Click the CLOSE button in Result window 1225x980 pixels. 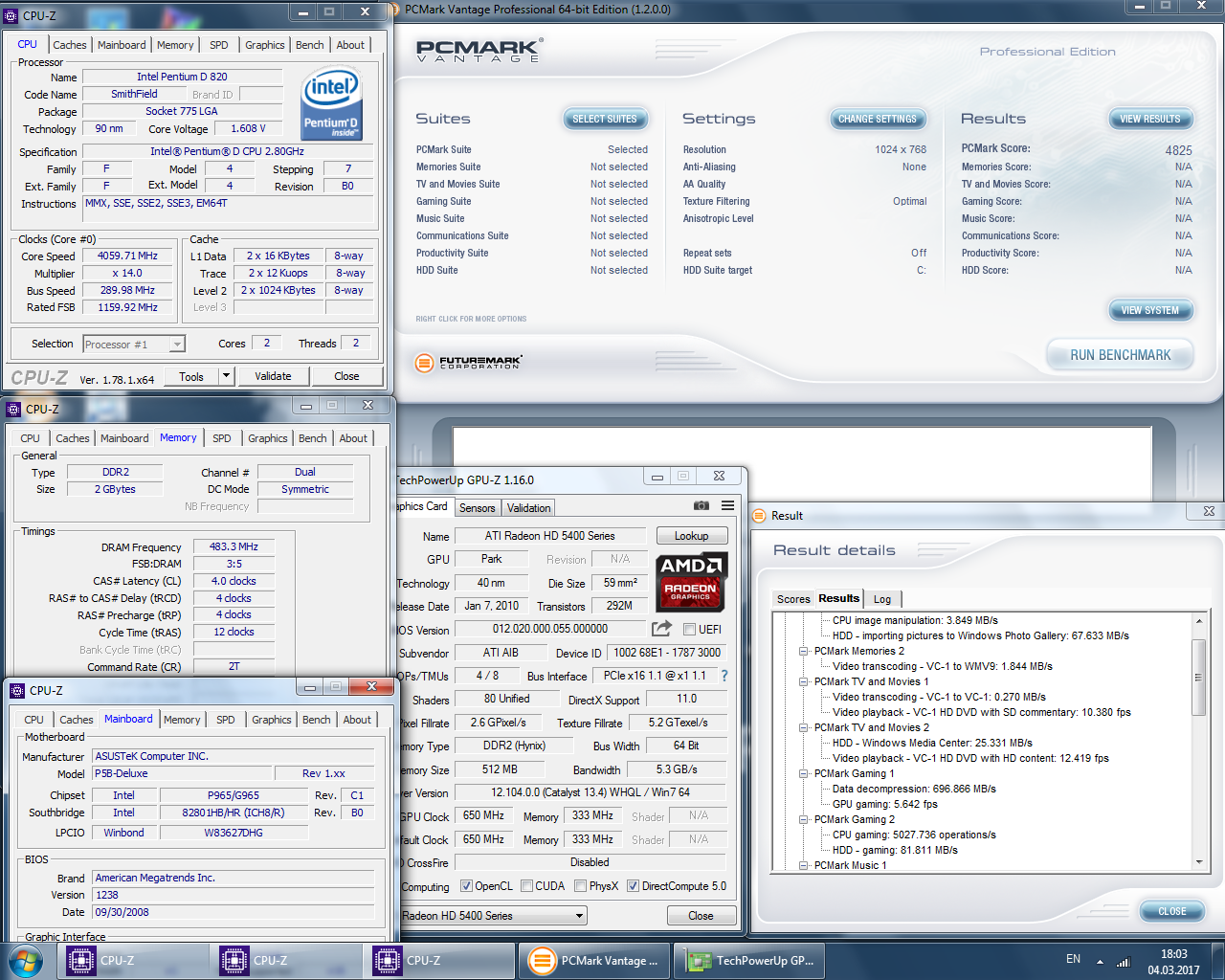[x=1172, y=911]
